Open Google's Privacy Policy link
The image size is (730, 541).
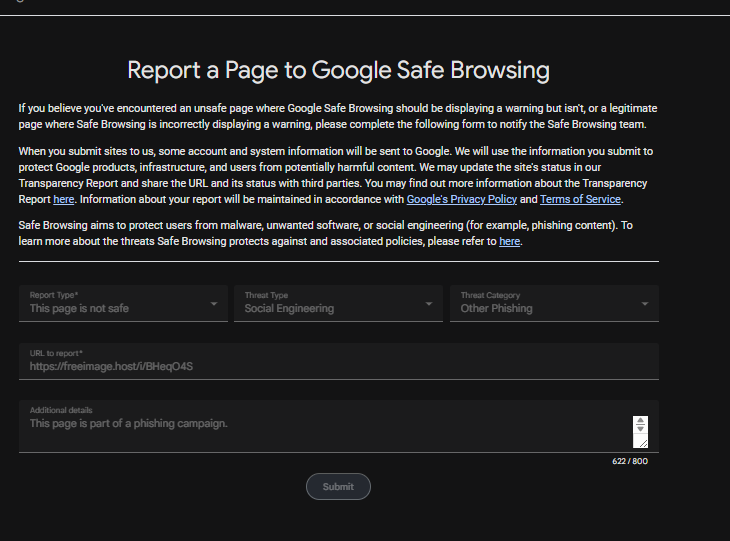(462, 199)
